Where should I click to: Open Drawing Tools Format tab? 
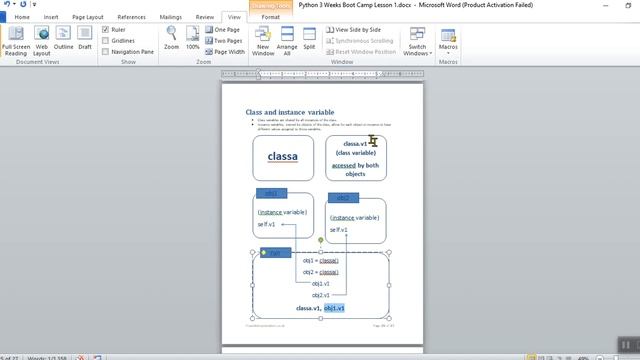(x=271, y=17)
